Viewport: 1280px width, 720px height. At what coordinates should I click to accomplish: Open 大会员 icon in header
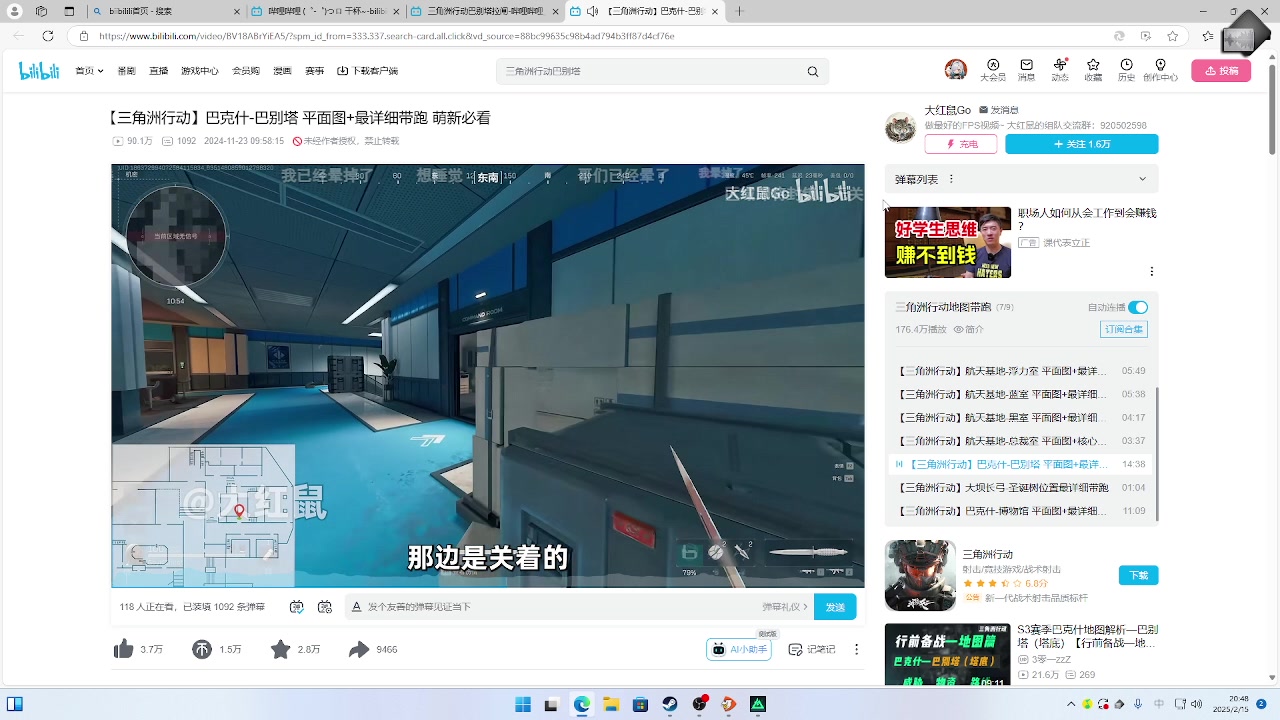(993, 69)
